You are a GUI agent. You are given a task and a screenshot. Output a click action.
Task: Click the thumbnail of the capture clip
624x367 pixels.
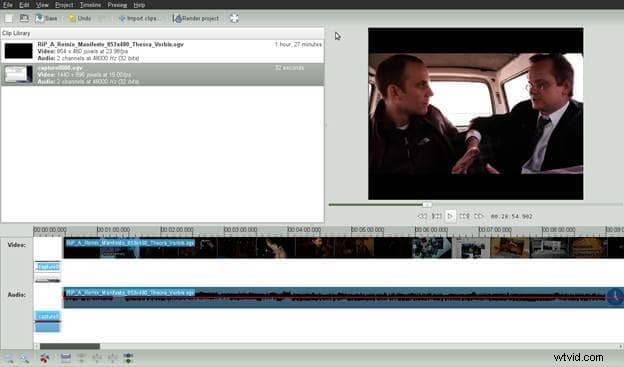[x=18, y=74]
